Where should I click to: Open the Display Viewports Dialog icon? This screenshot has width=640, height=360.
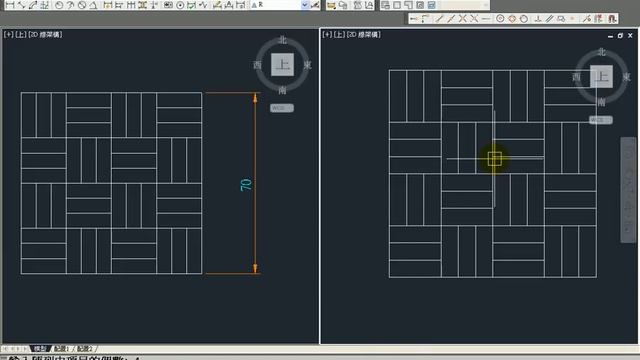[386, 5]
